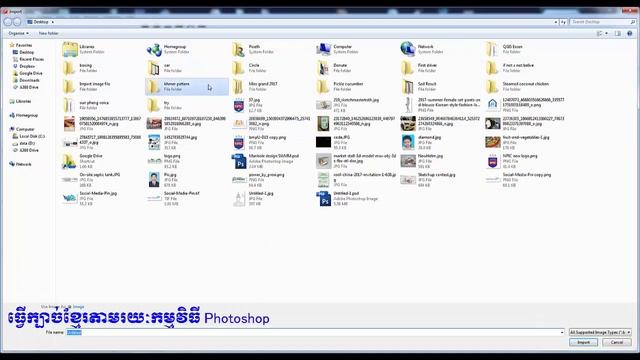Viewport: 640px width, 360px height.
Task: Click Dropbox in Favorites sidebar
Action: pos(27,66)
